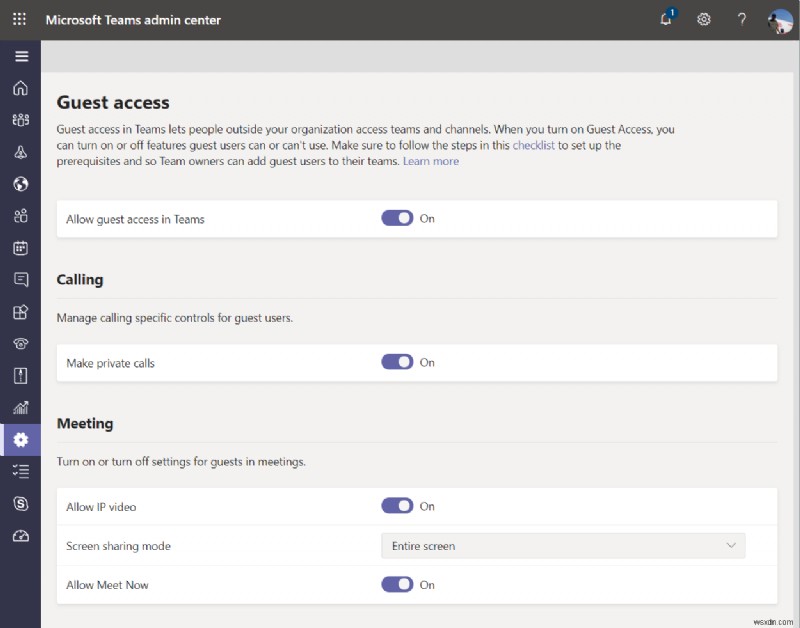The height and width of the screenshot is (628, 800).
Task: Open the Meetings calendar icon
Action: click(x=20, y=248)
